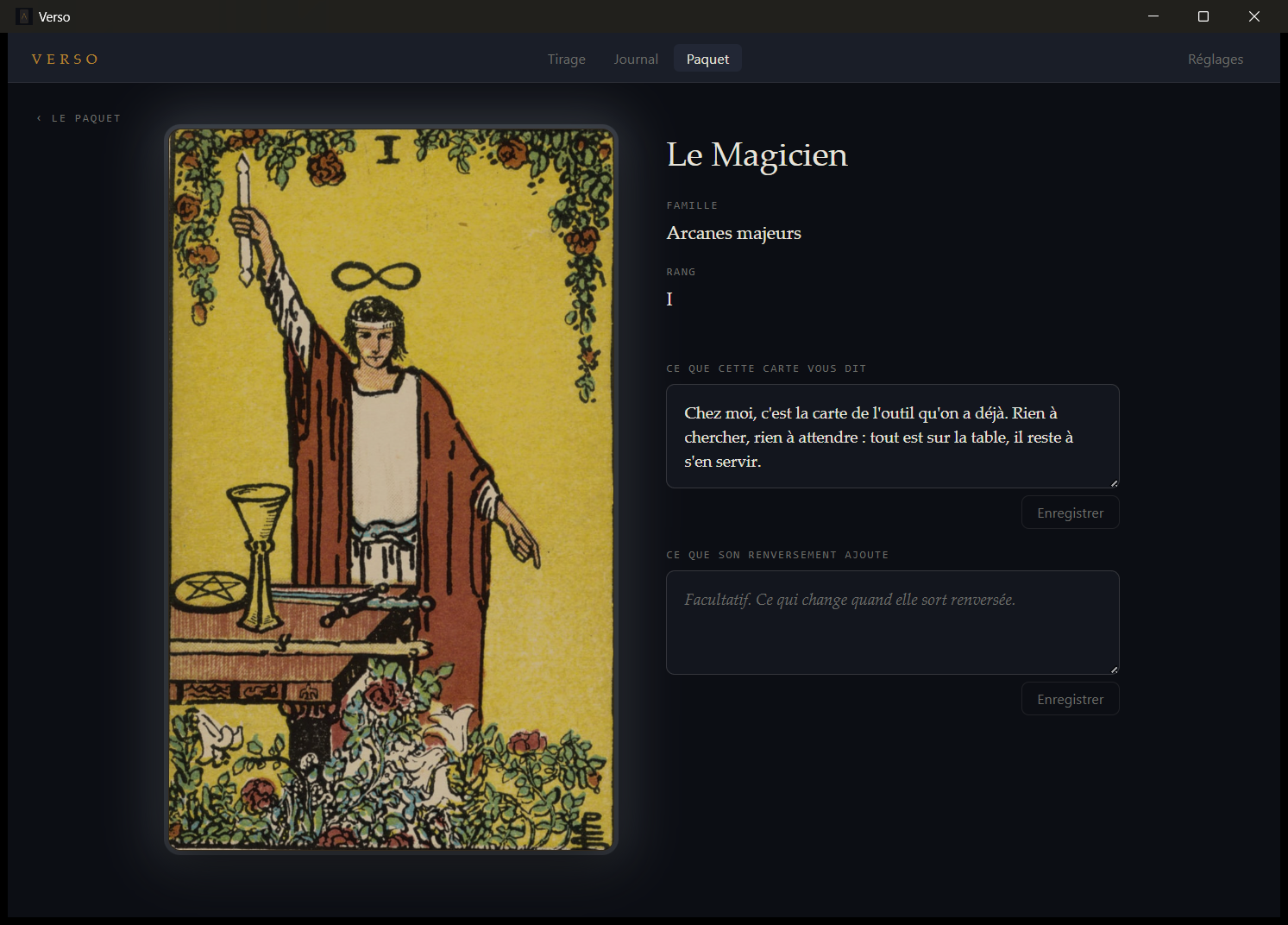
Task: Click the Arcanes majeurs family value
Action: (x=733, y=233)
